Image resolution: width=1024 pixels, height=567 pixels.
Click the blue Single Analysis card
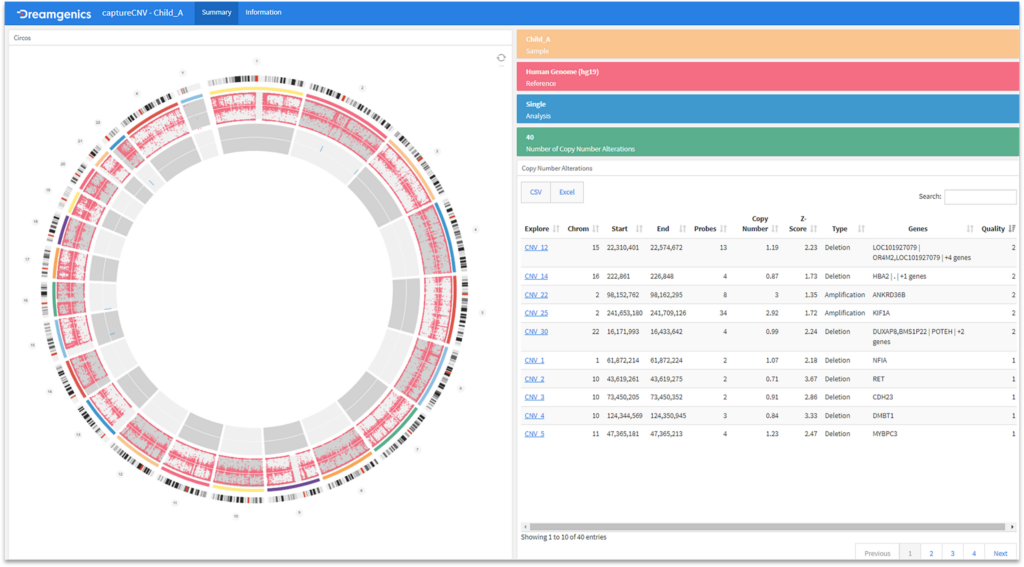767,109
